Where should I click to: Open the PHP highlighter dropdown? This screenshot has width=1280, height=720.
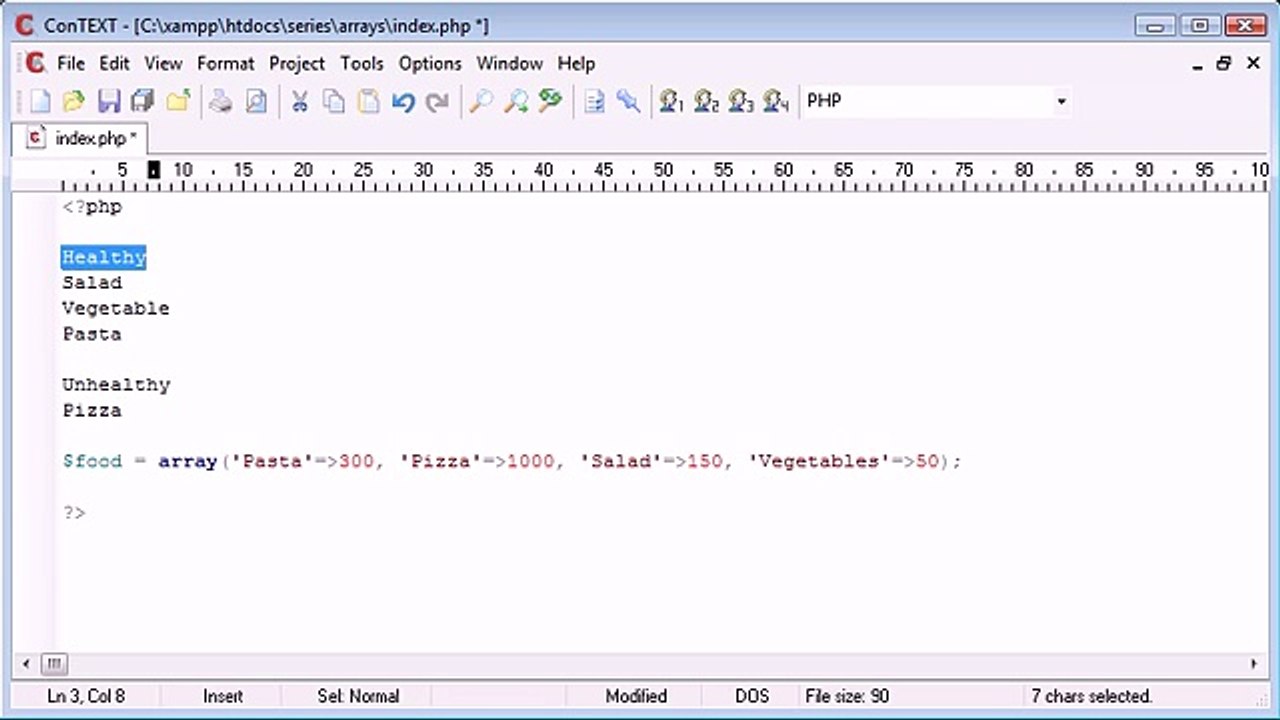1061,101
